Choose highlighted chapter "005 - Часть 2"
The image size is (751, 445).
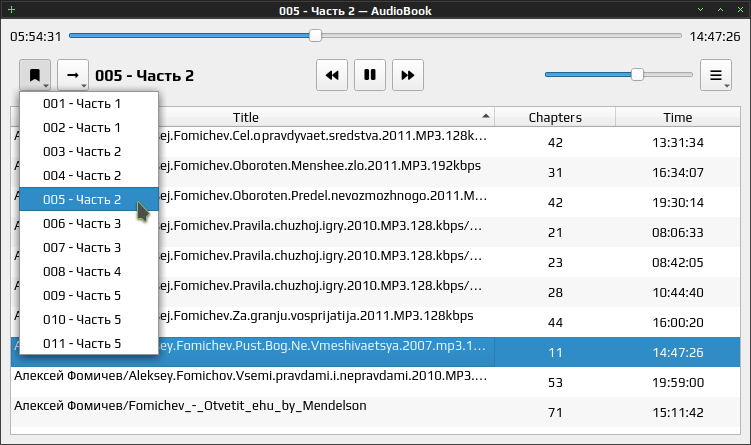tap(89, 199)
